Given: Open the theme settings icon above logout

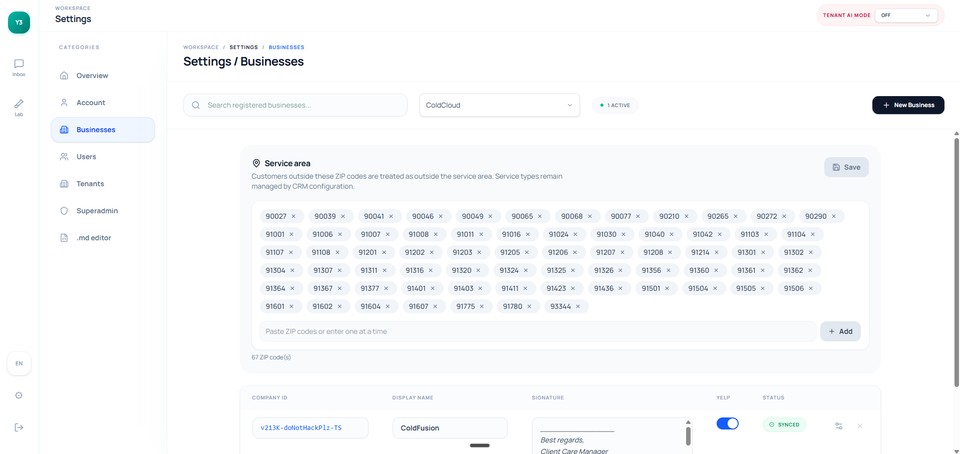Looking at the screenshot, I should (19, 395).
